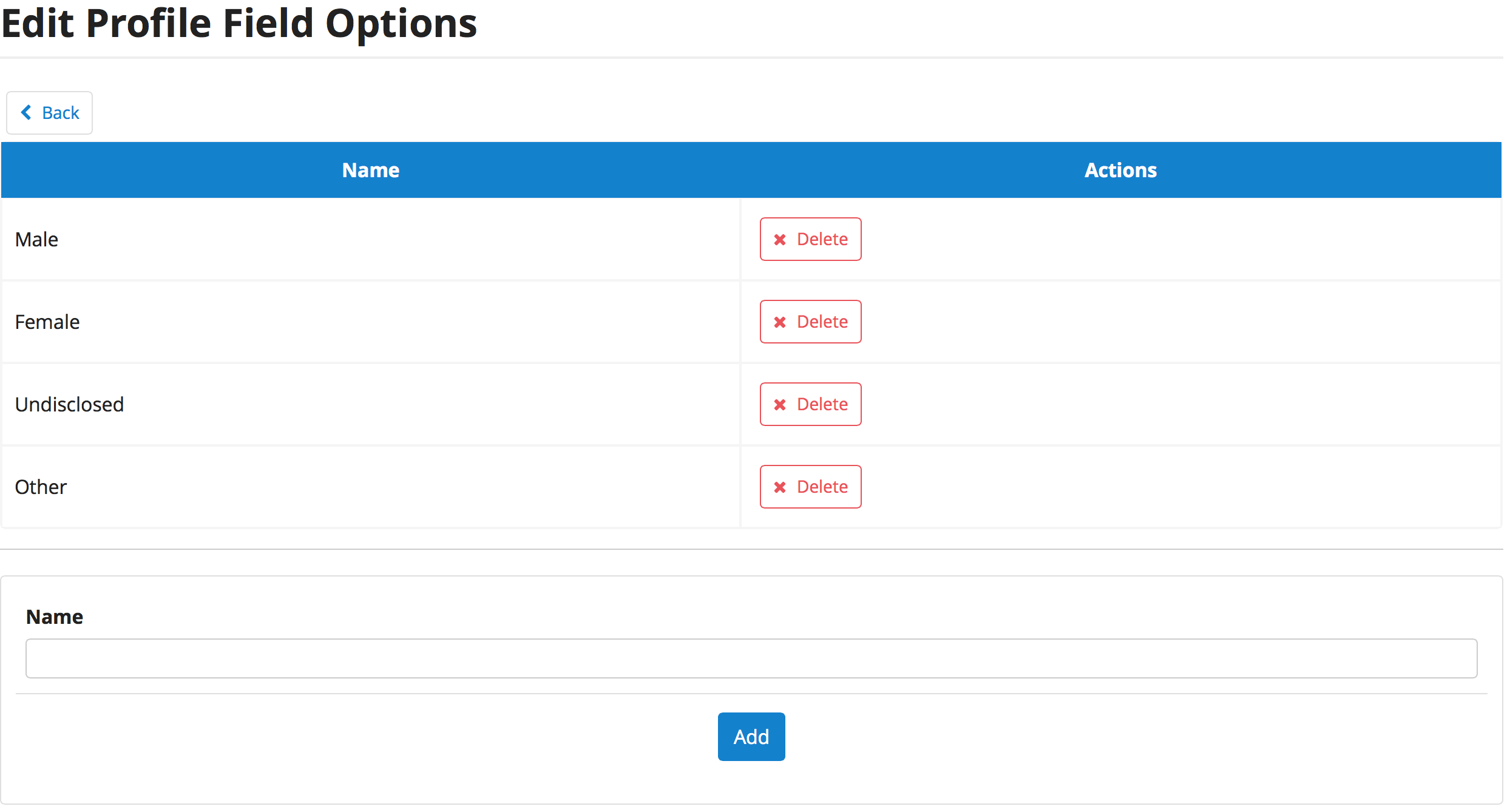Delete the Female option
This screenshot has height=812, width=1510.
(810, 322)
